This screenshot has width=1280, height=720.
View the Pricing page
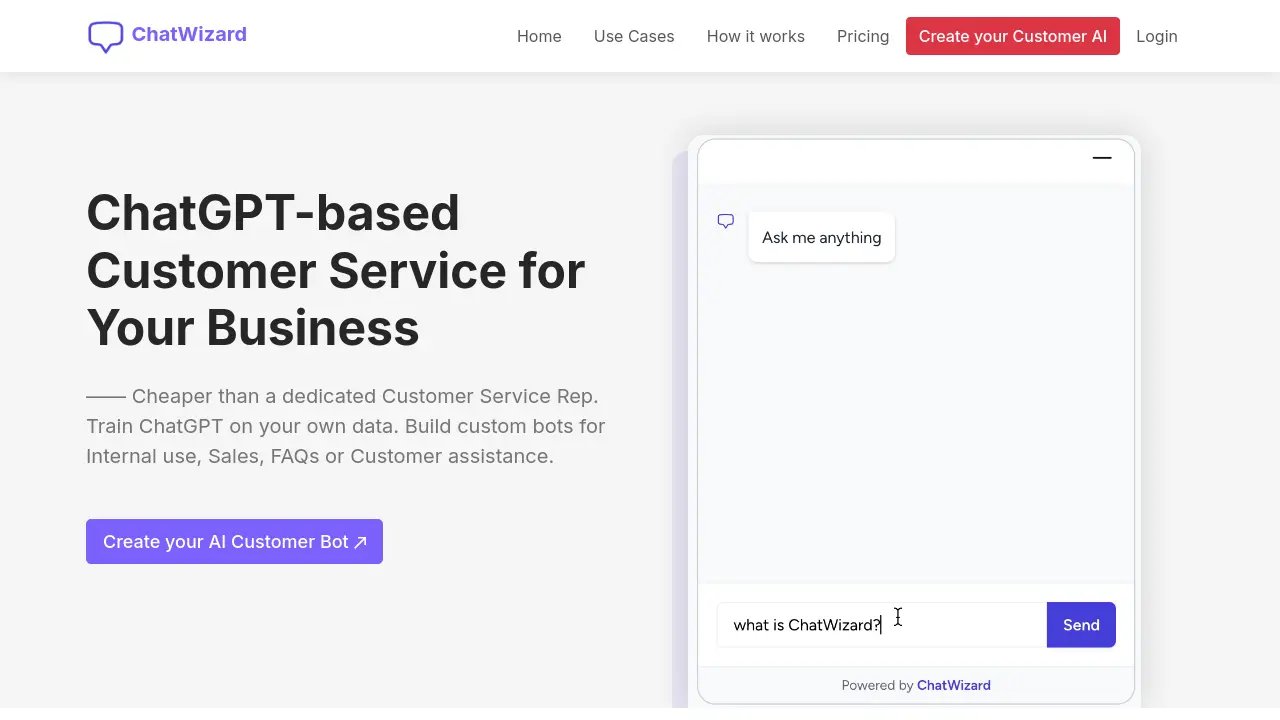tap(863, 36)
